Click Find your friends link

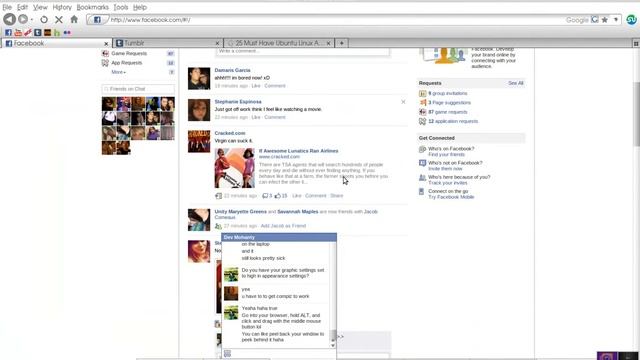[446, 155]
